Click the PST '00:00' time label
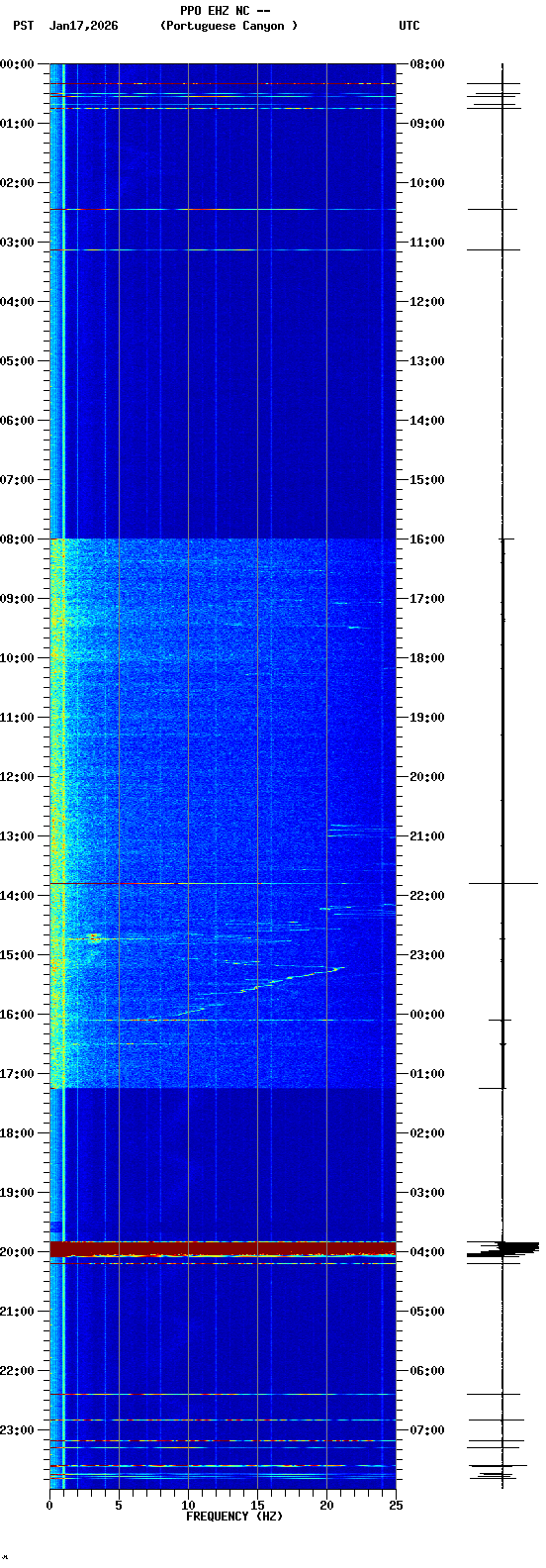This screenshot has height=1568, width=546. tap(17, 64)
